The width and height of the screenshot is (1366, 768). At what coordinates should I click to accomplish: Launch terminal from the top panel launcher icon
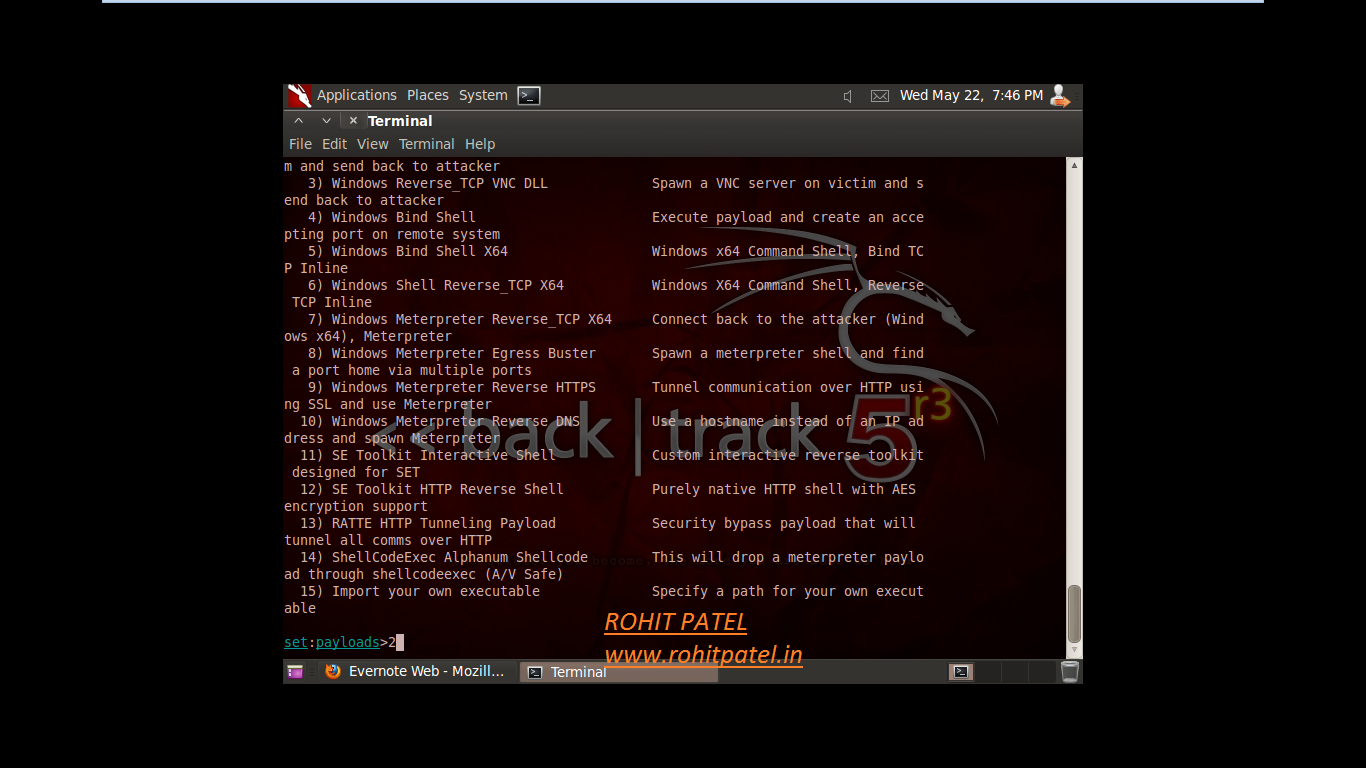click(x=529, y=96)
